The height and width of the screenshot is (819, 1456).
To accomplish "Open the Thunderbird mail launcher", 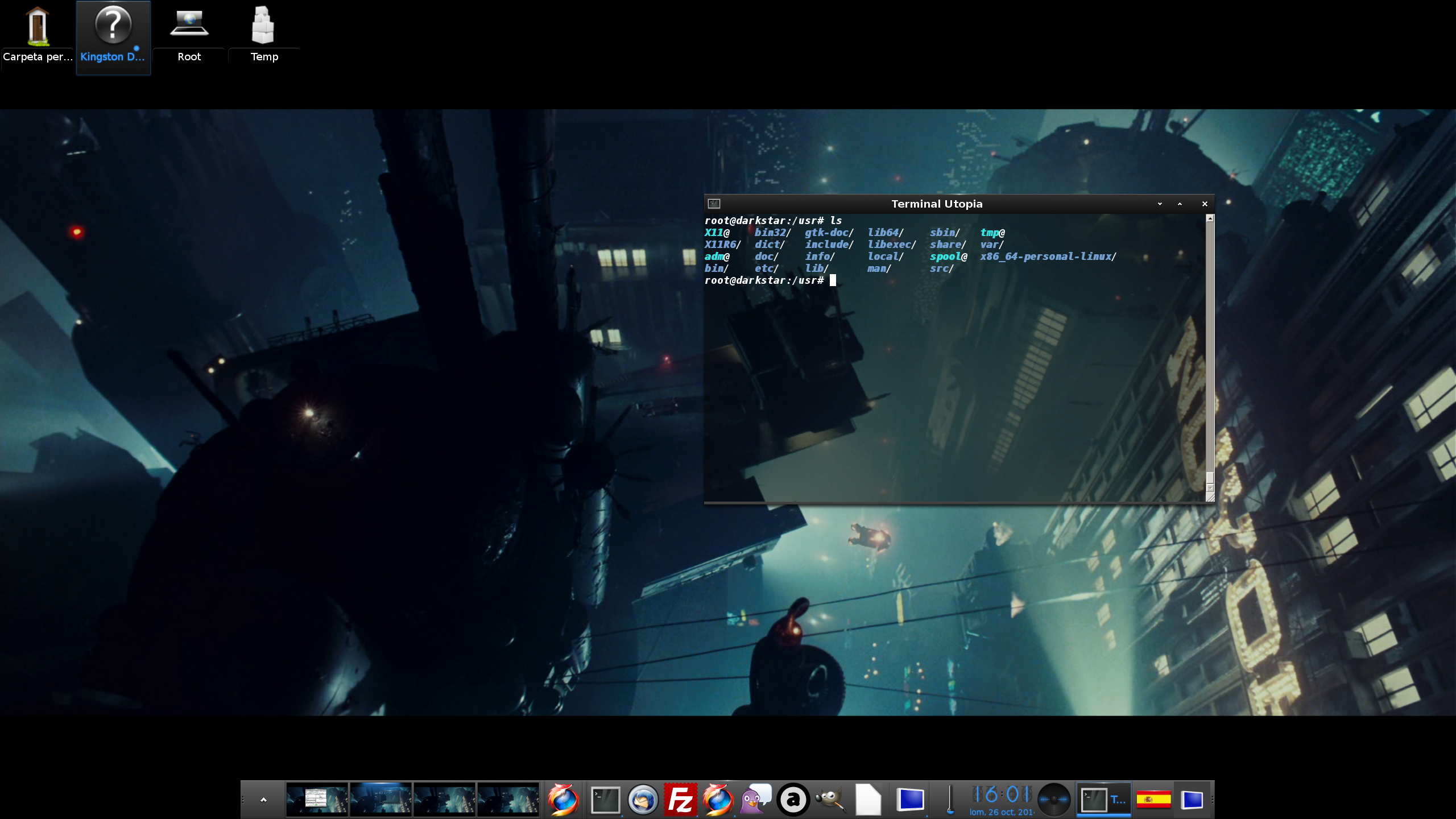I will click(643, 800).
